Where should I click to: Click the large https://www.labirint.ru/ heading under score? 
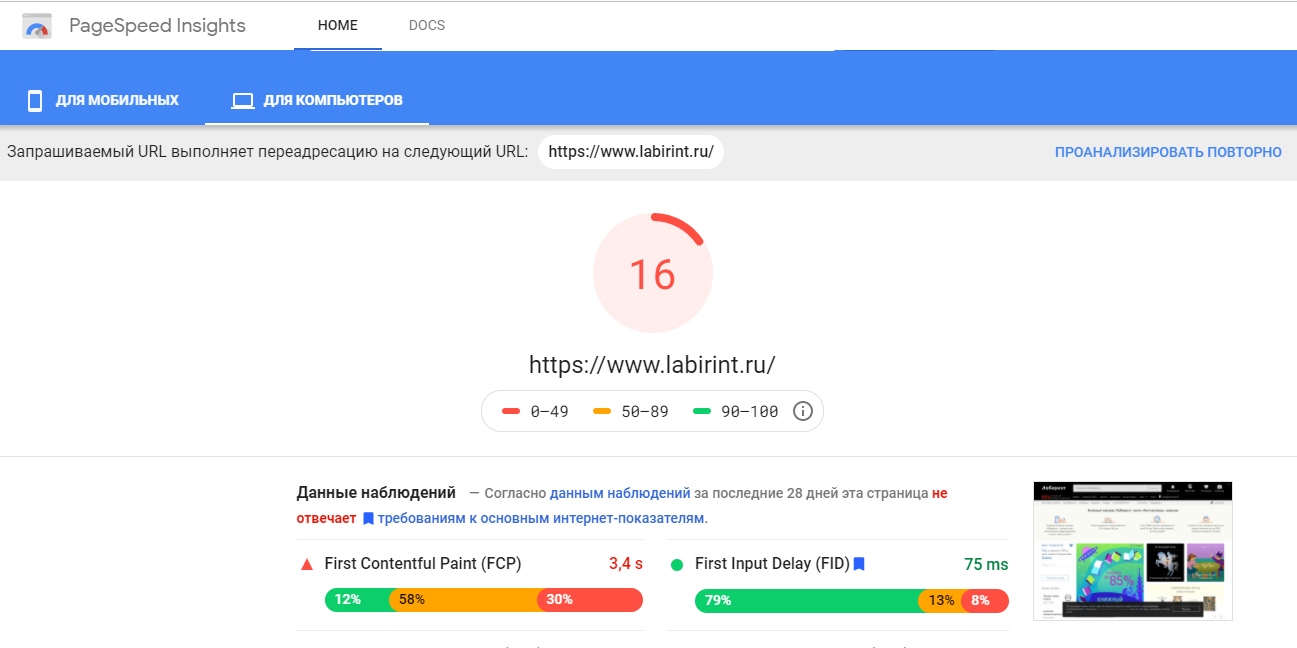point(652,365)
